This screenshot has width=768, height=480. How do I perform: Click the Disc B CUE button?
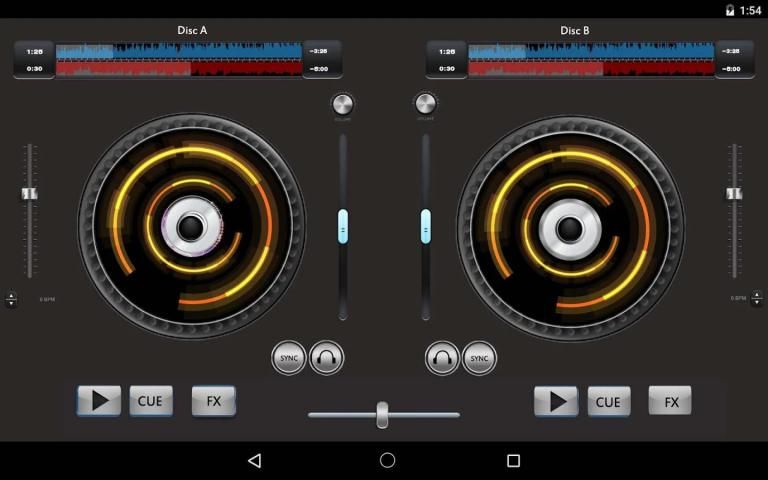point(608,401)
